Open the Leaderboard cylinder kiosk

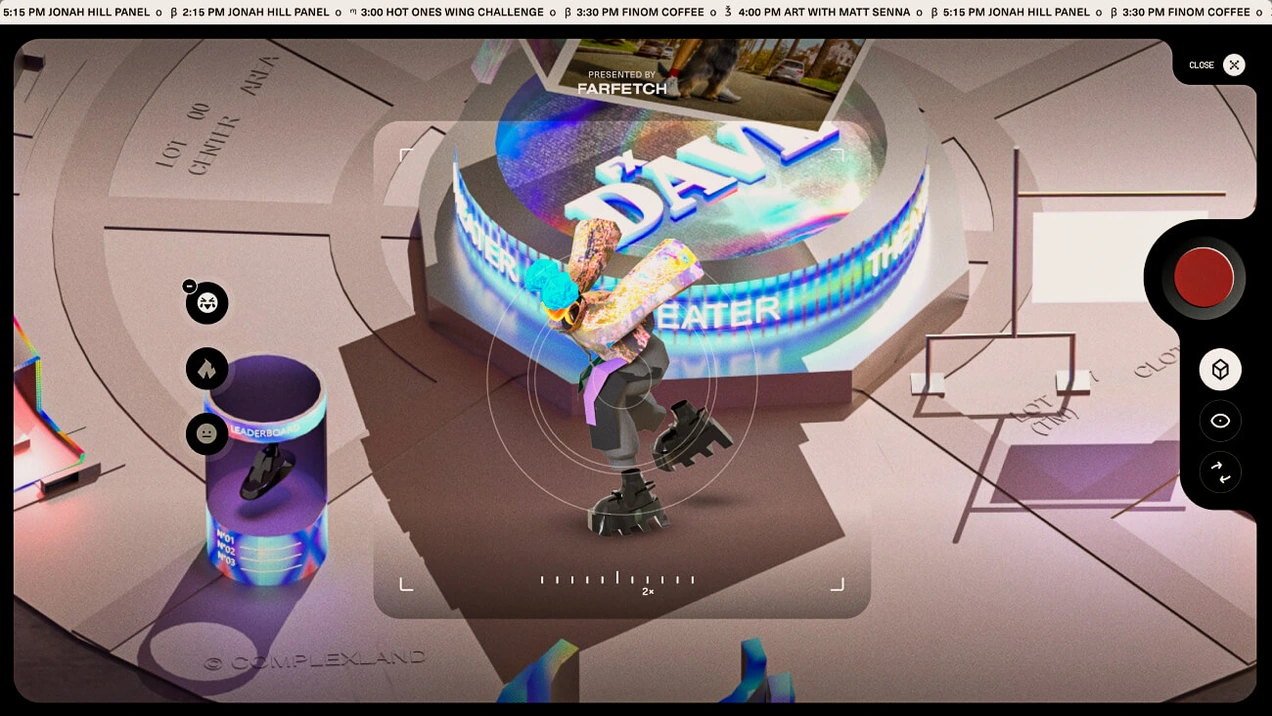click(266, 470)
